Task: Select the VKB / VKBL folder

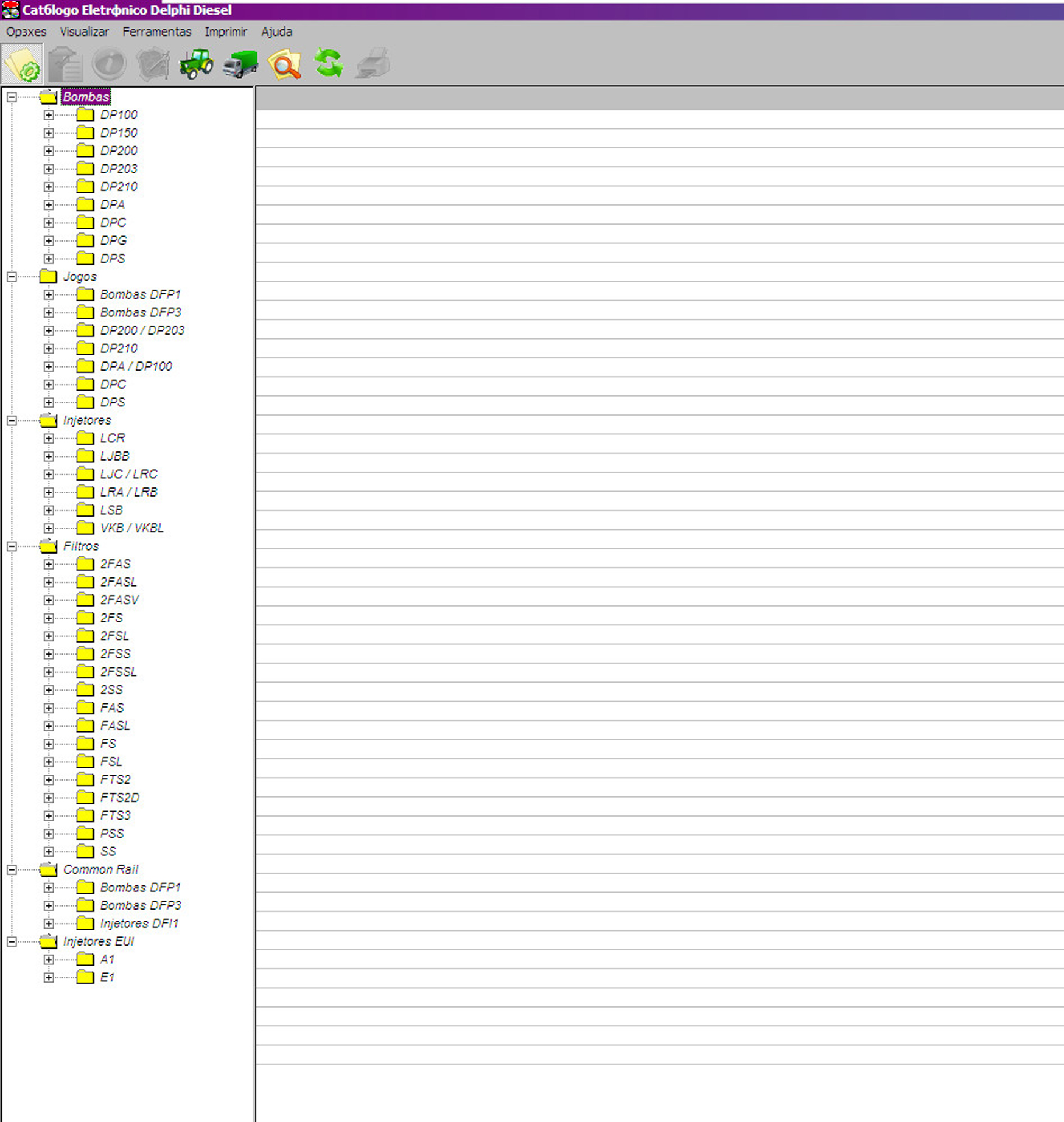Action: pyautogui.click(x=131, y=528)
